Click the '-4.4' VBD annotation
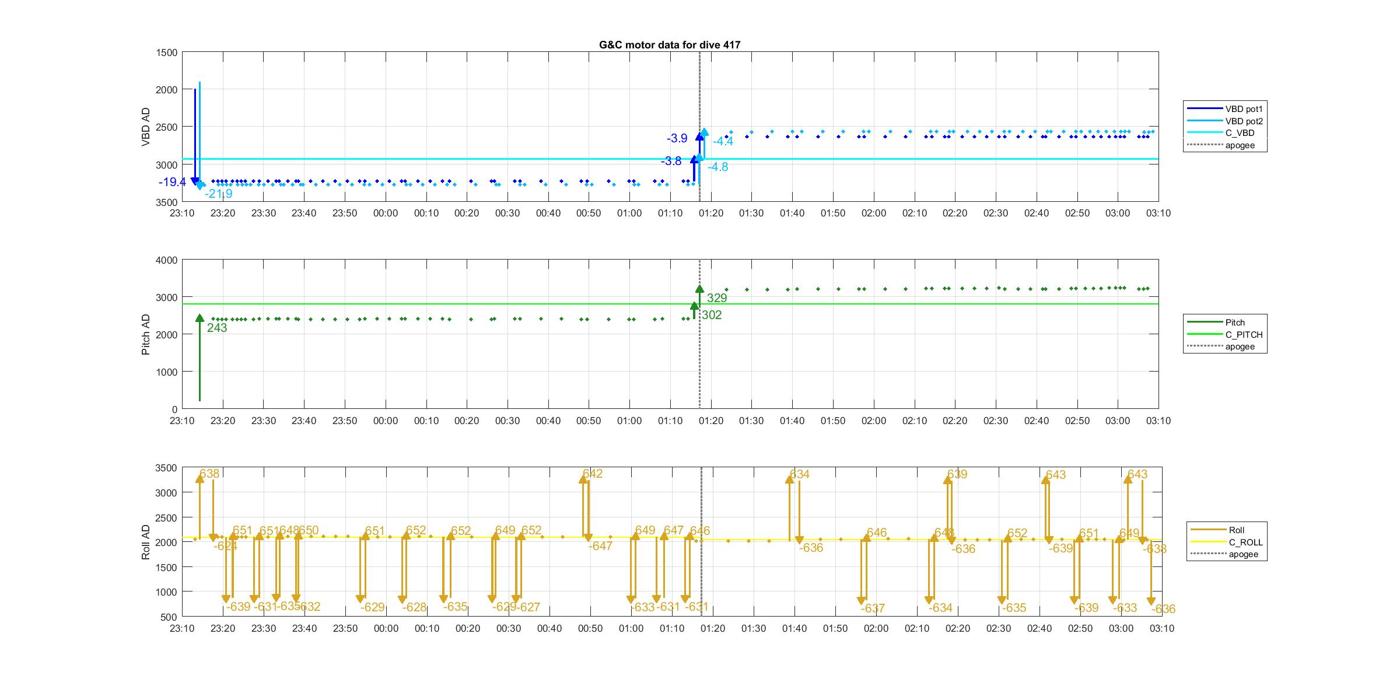This screenshot has height=693, width=1400. [x=722, y=142]
